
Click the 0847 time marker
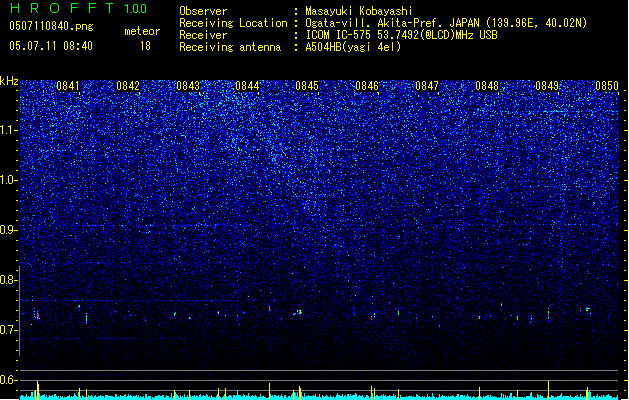coord(427,86)
